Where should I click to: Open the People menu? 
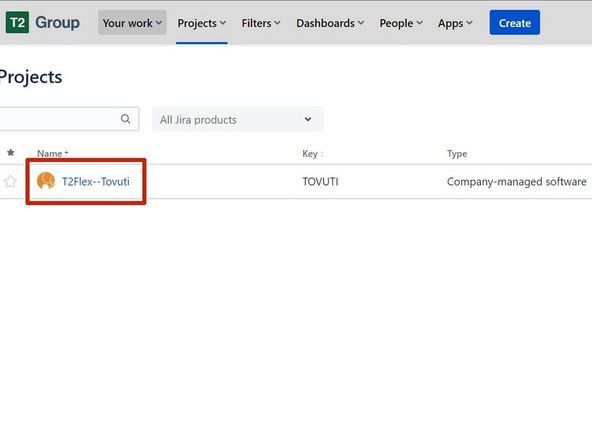point(401,23)
